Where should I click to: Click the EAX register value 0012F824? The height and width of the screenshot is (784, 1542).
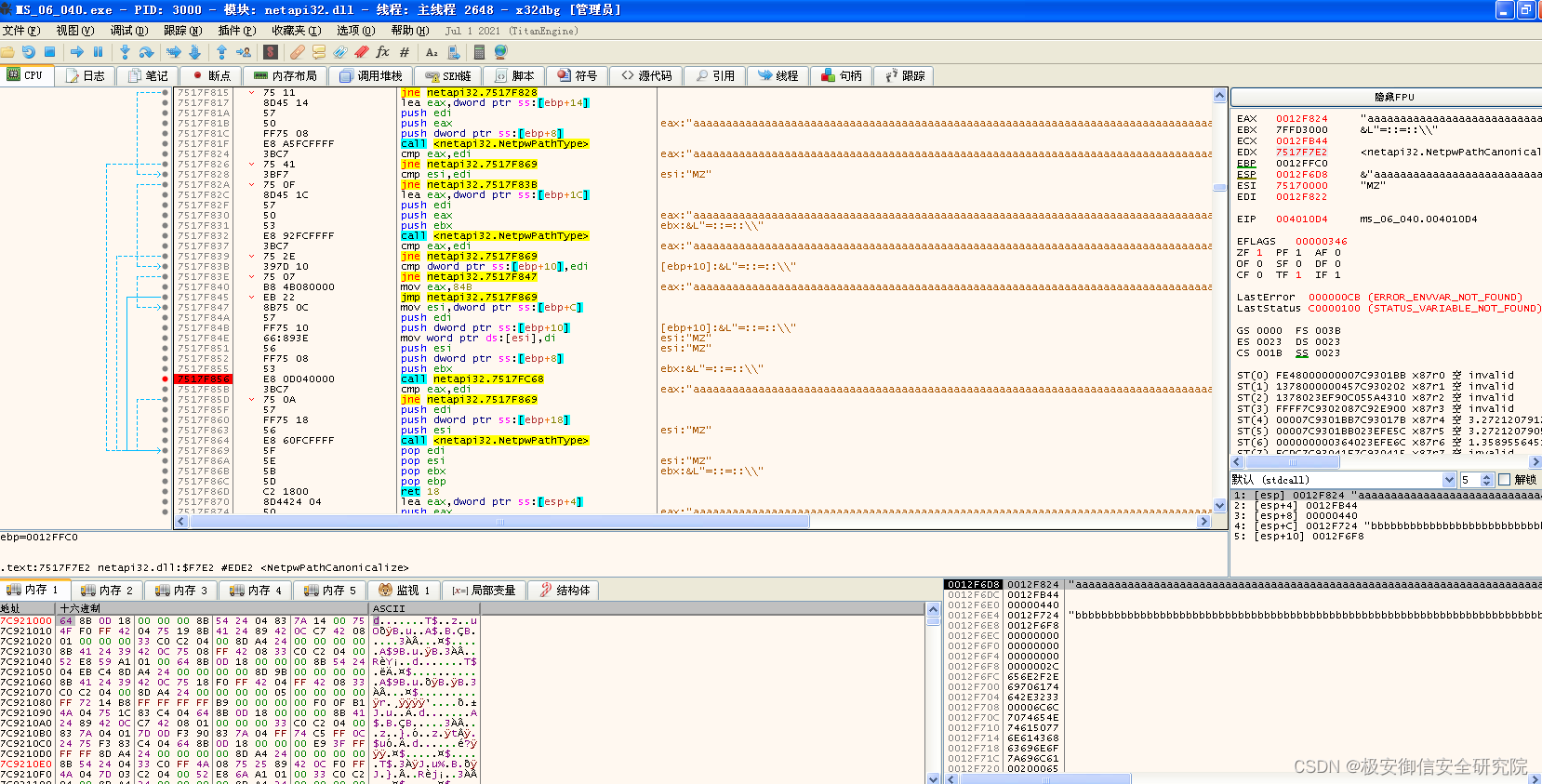pos(1302,119)
